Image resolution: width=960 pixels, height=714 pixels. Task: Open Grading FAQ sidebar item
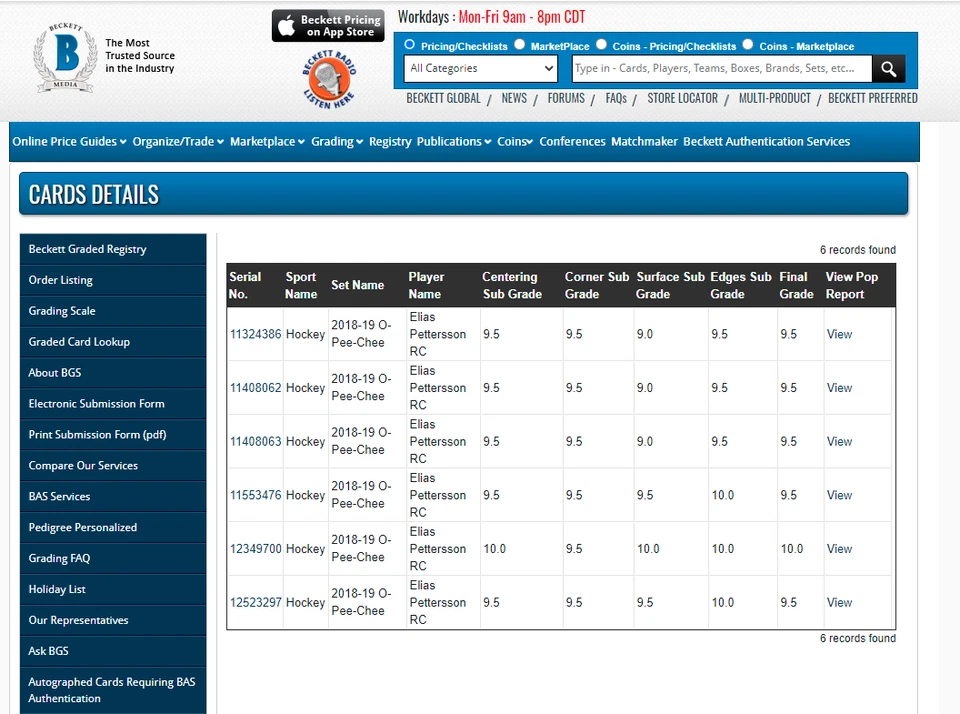point(113,558)
